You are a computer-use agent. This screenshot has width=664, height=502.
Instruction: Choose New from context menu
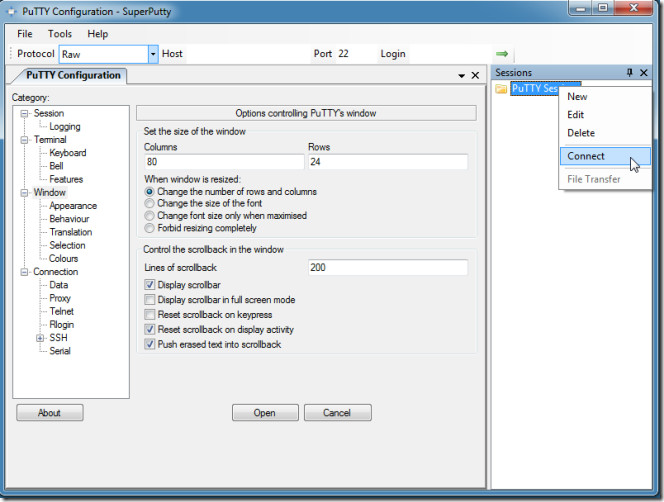(x=605, y=97)
